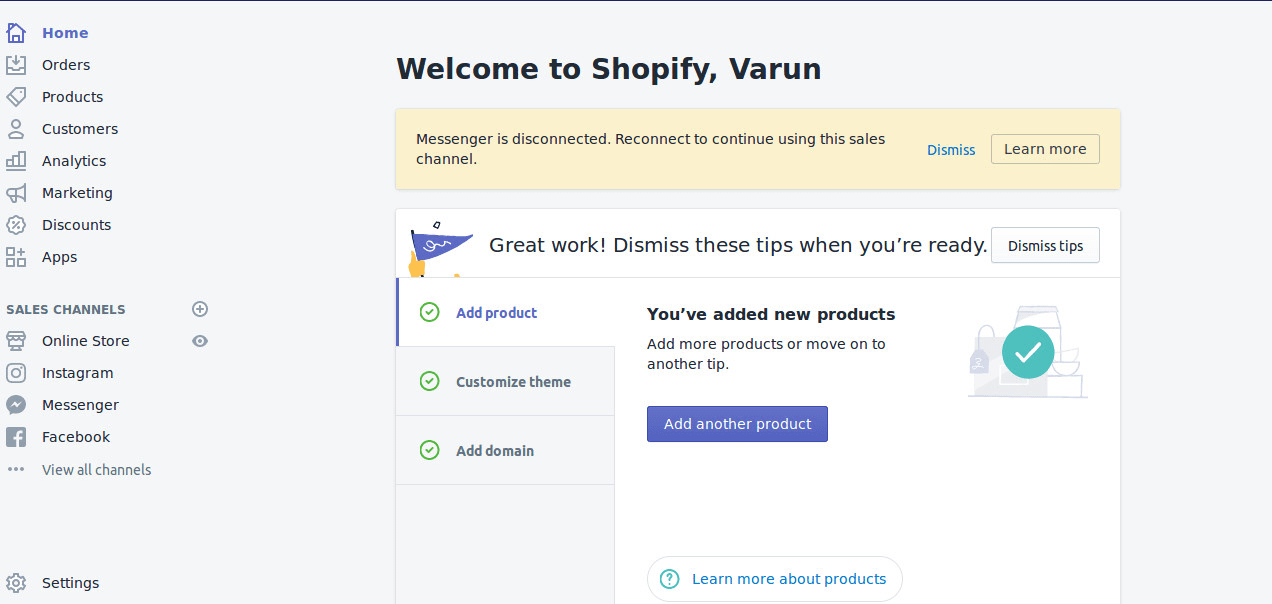
Task: View online store using the eye icon
Action: [x=200, y=341]
